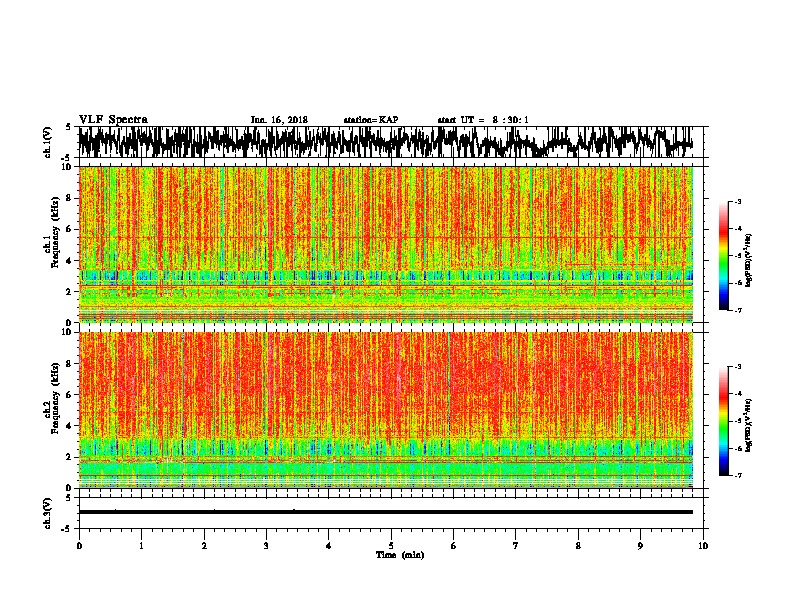Image resolution: width=792 pixels, height=612 pixels.
Task: Click the '-5' voltage tick of ch.3 panel
Action: pyautogui.click(x=67, y=529)
